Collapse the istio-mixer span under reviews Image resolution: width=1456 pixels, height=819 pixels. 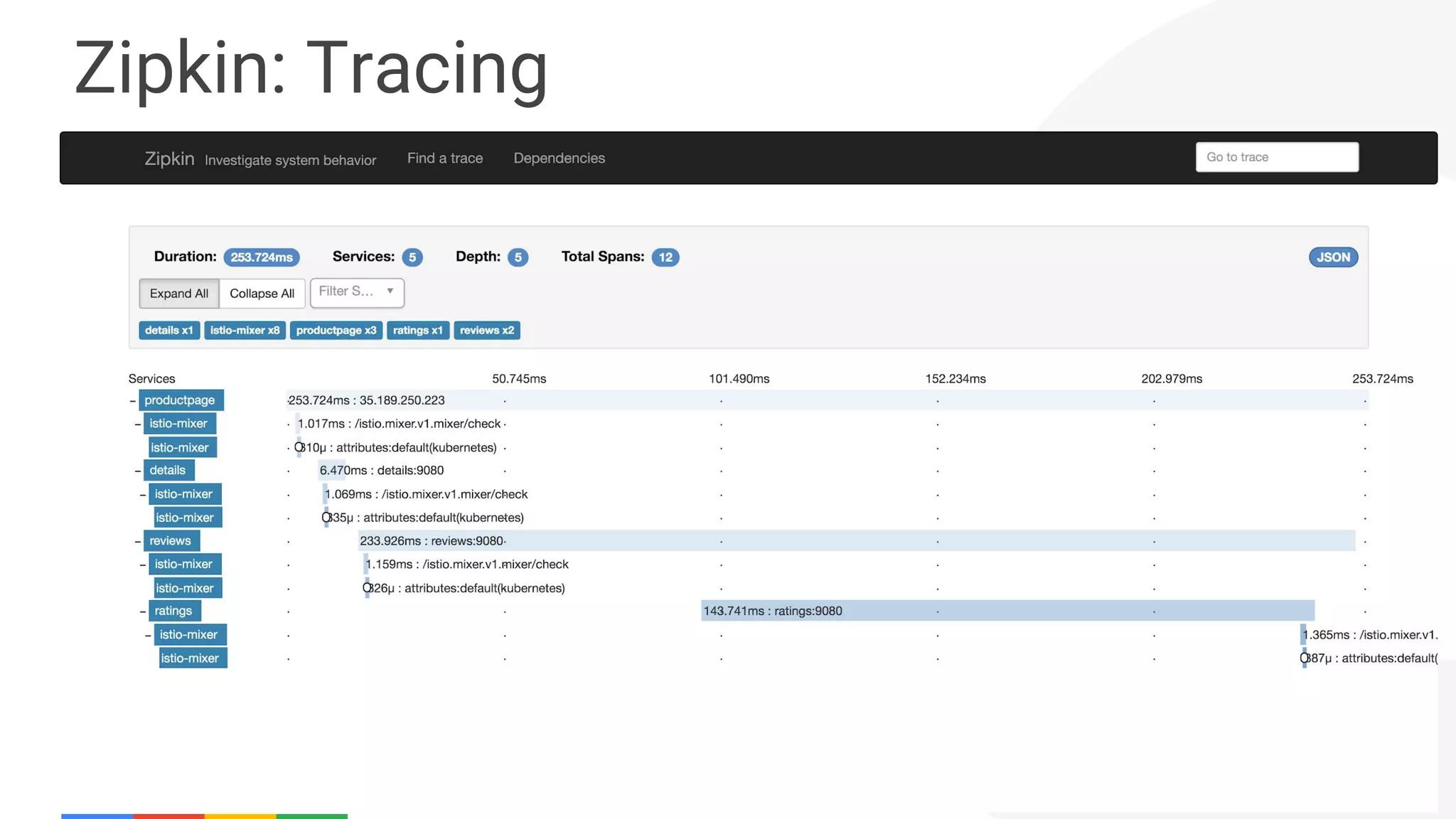[x=143, y=565]
